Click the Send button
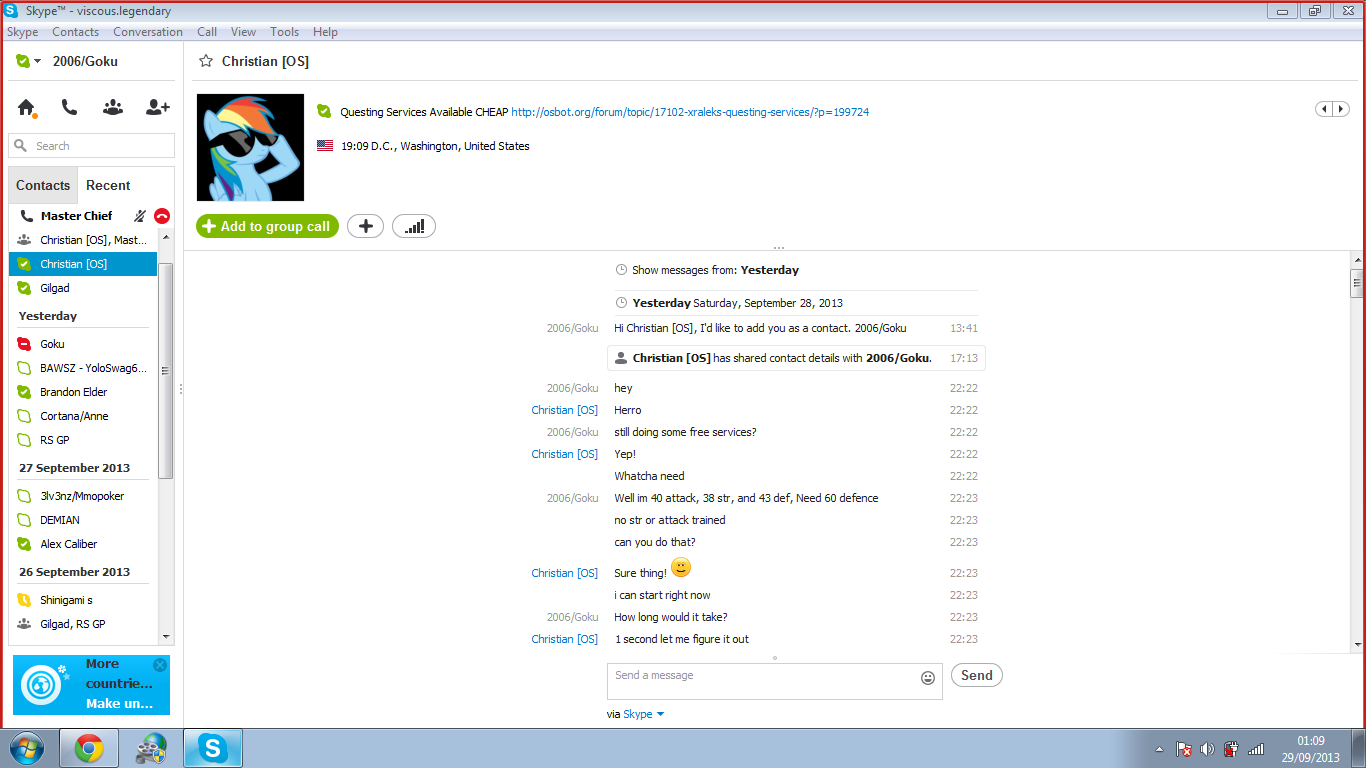This screenshot has height=768, width=1366. point(976,675)
